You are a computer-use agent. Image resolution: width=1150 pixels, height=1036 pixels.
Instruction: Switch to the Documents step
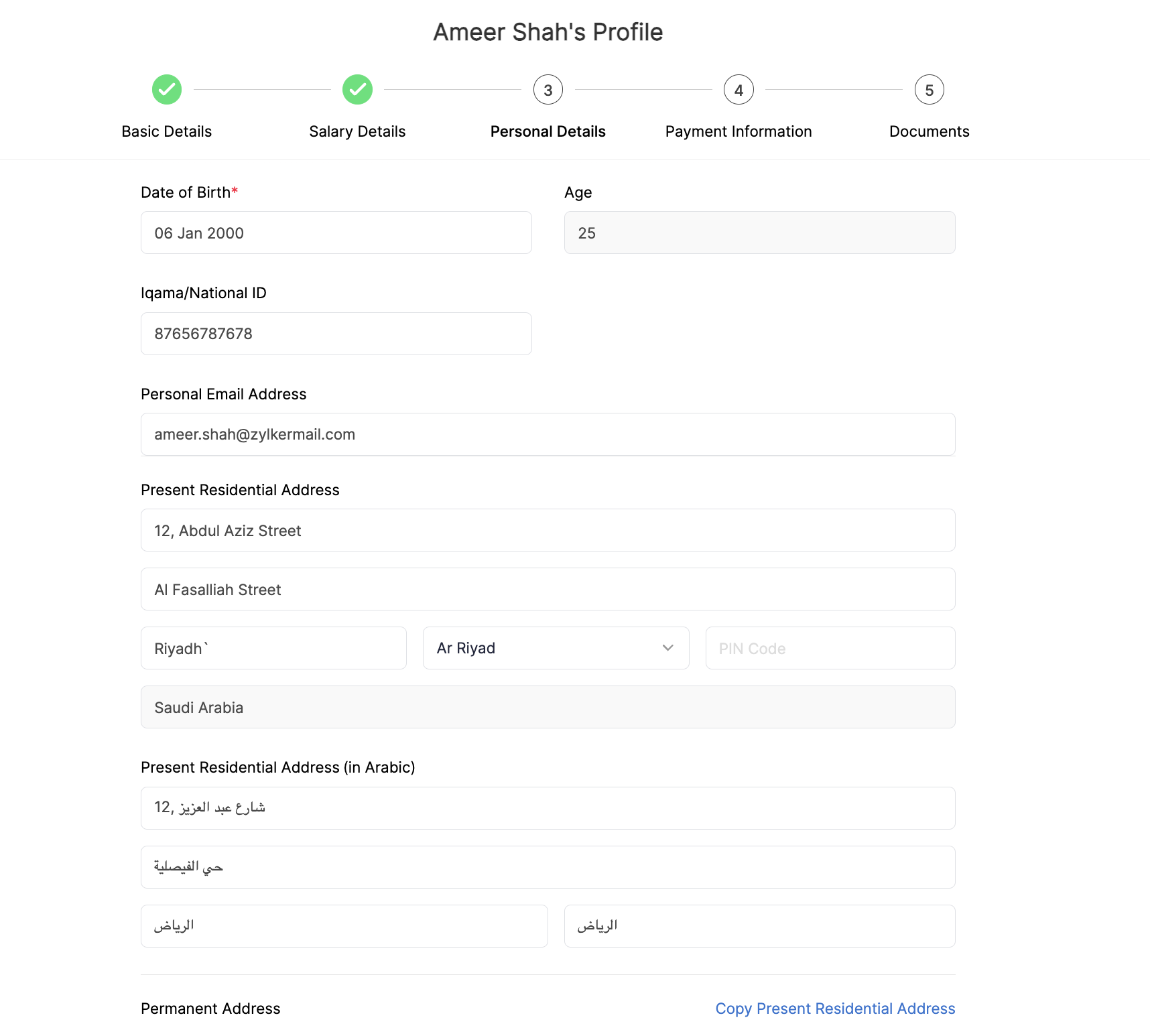929,131
